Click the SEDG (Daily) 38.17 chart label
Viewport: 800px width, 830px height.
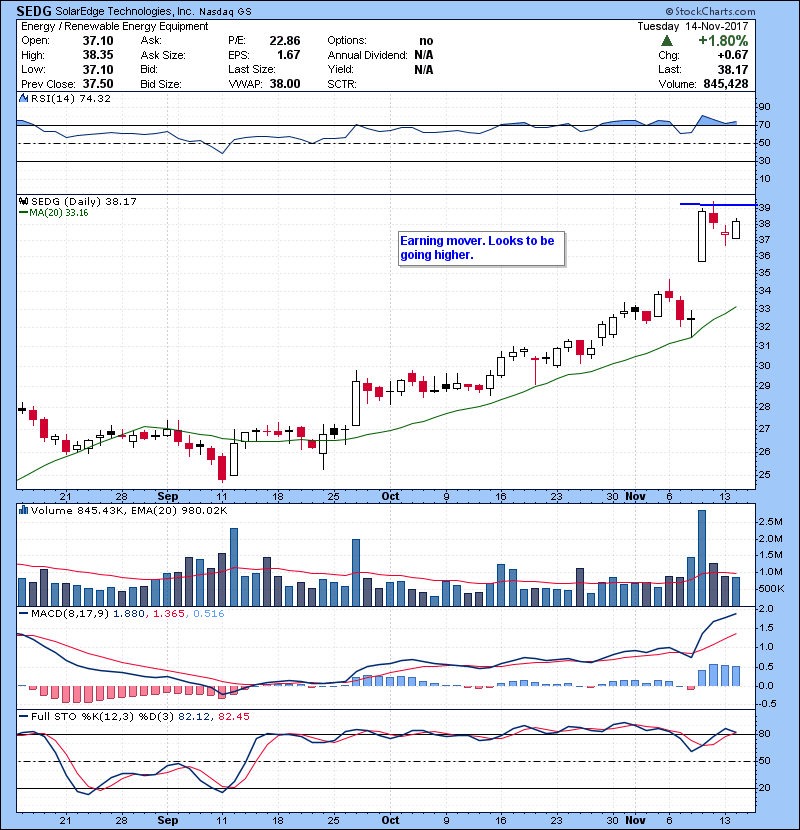coord(84,201)
